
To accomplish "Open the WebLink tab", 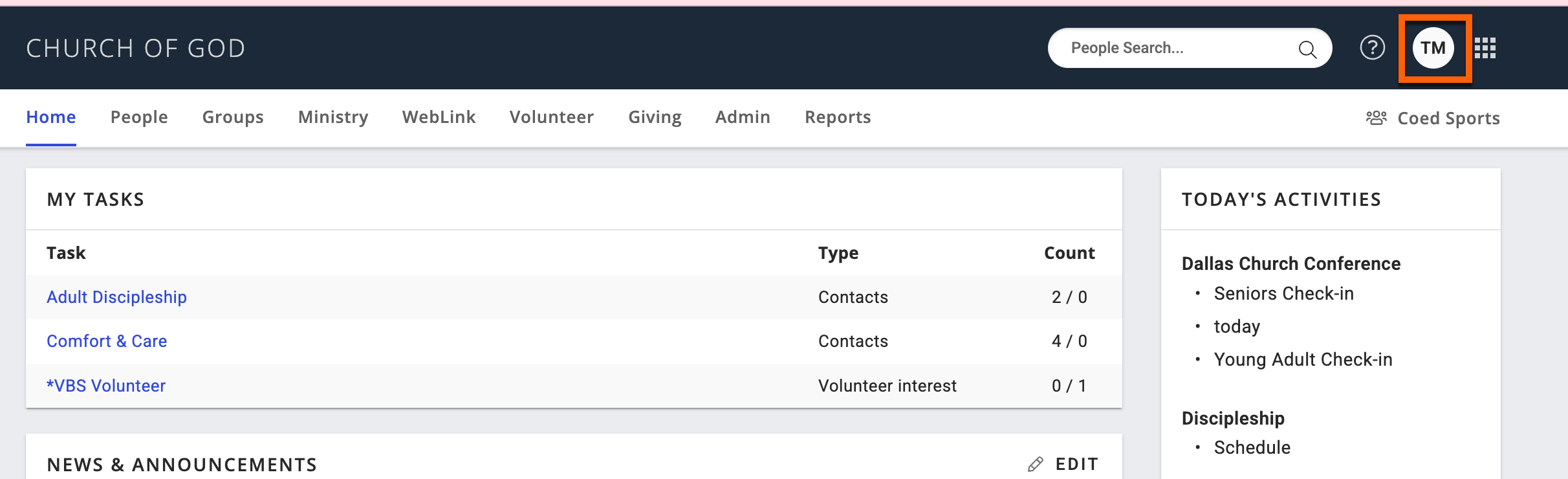I will pos(439,117).
